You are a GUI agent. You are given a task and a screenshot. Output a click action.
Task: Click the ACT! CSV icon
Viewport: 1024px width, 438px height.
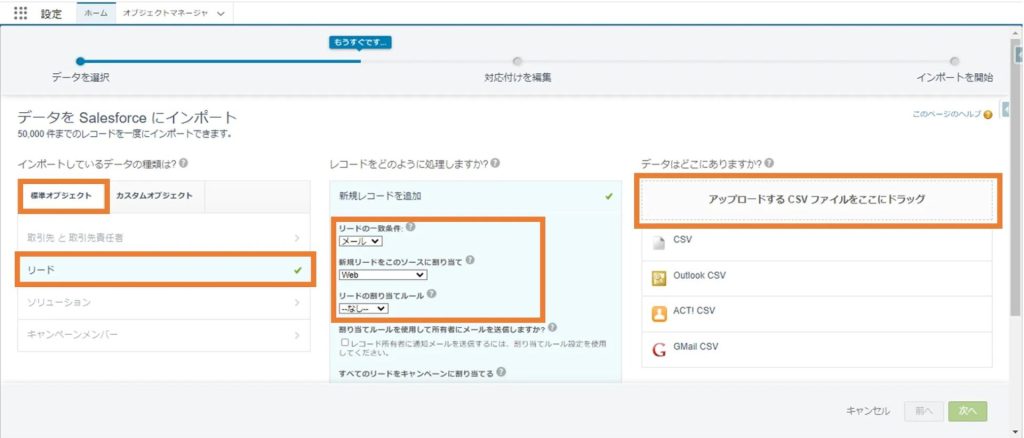pyautogui.click(x=658, y=313)
